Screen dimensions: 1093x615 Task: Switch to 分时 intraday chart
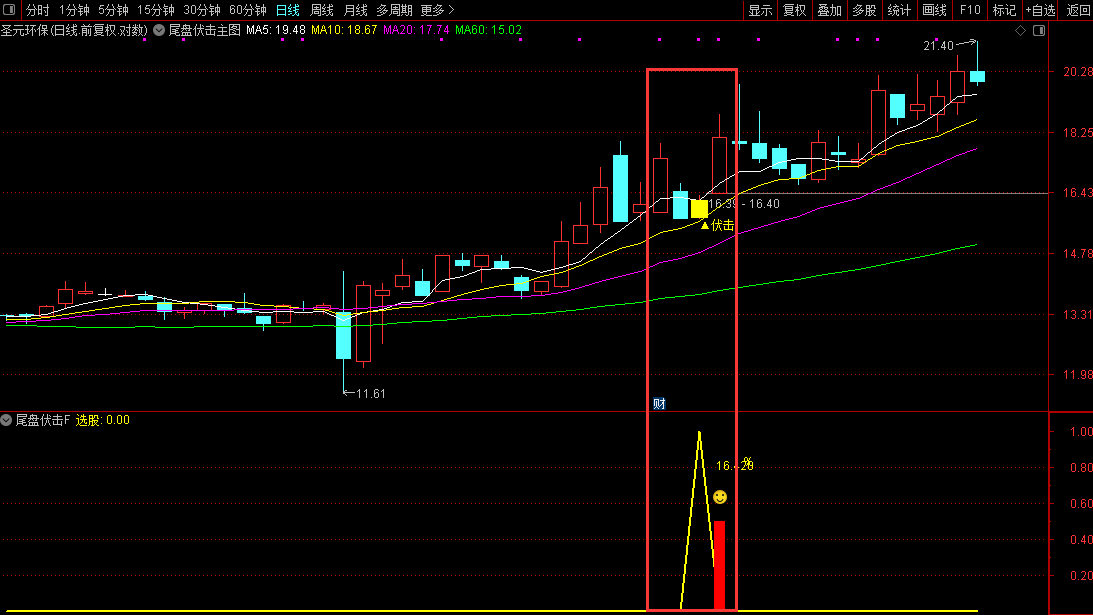[x=38, y=10]
